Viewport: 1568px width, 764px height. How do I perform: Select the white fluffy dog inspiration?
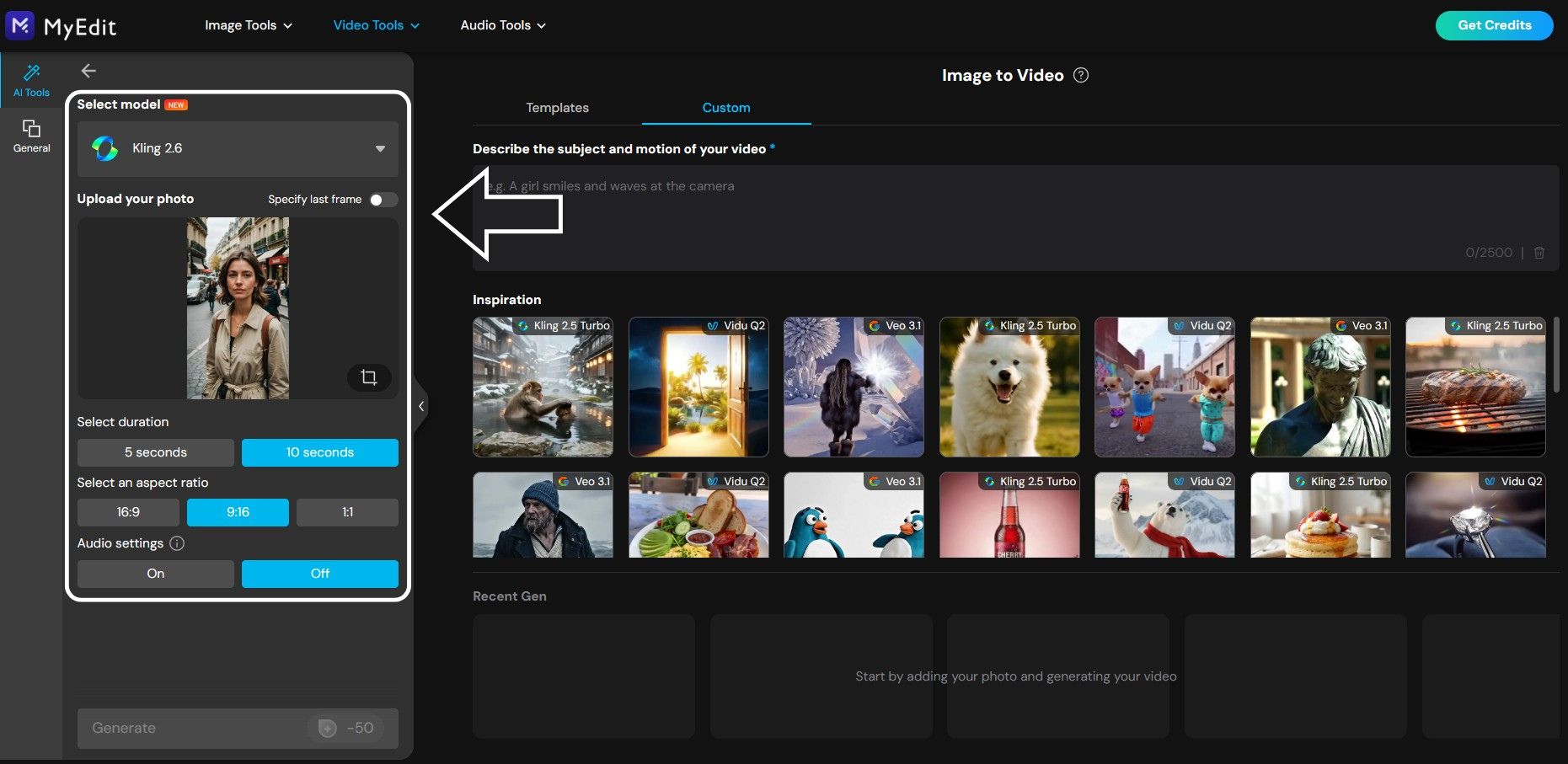(1009, 387)
